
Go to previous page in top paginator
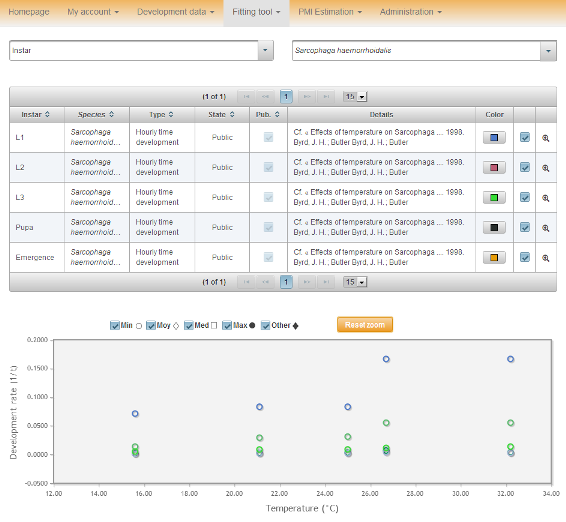click(x=265, y=96)
